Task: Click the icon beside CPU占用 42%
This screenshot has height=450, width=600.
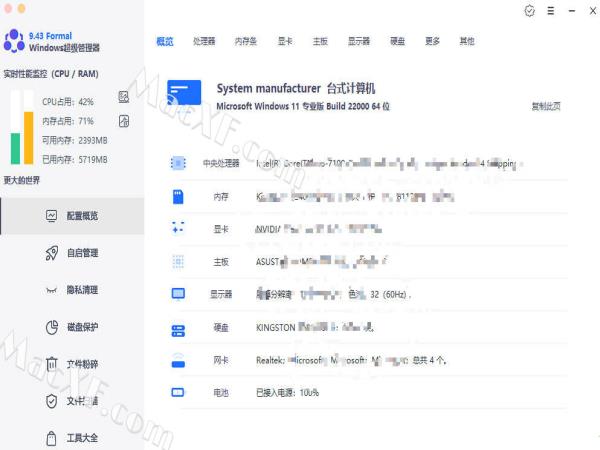Action: [x=124, y=97]
